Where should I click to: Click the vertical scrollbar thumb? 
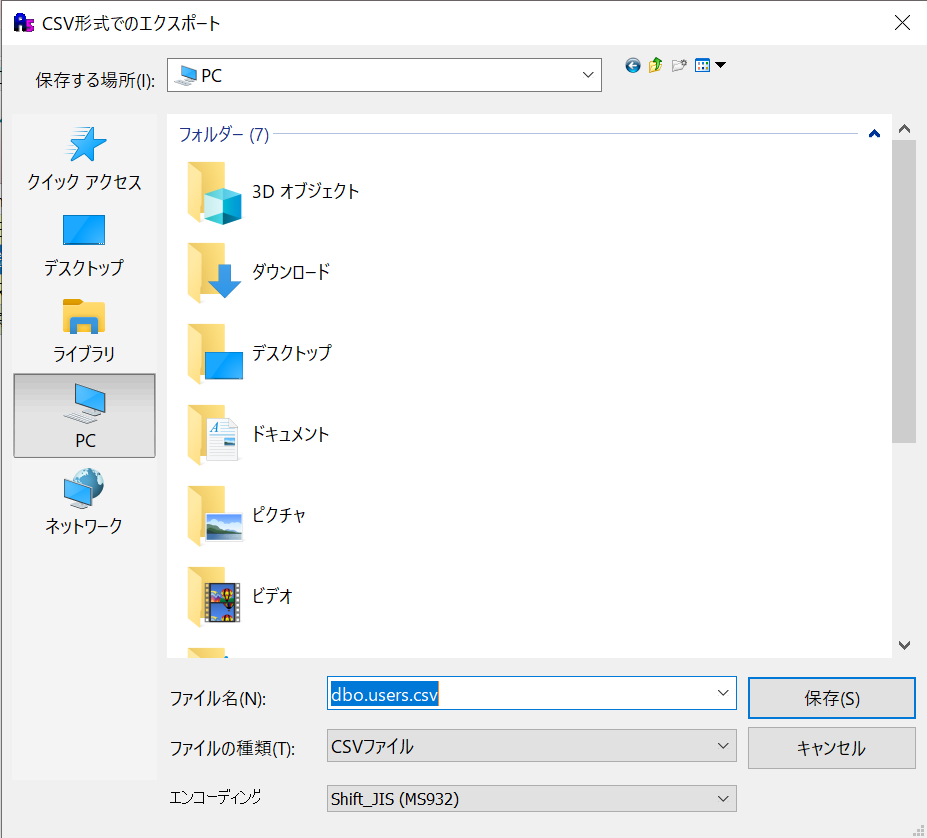[x=904, y=292]
